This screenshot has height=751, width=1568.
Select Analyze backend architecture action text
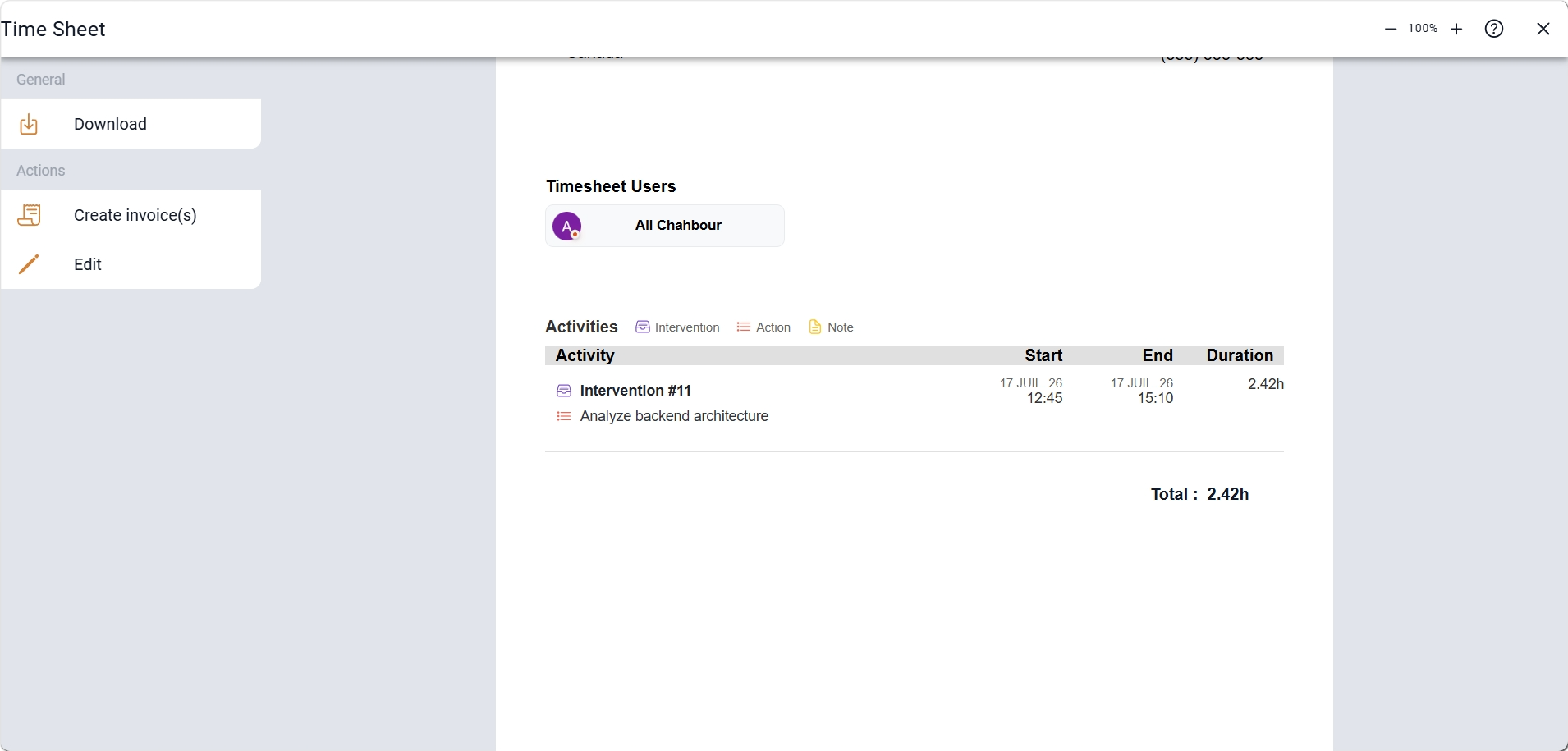(674, 416)
